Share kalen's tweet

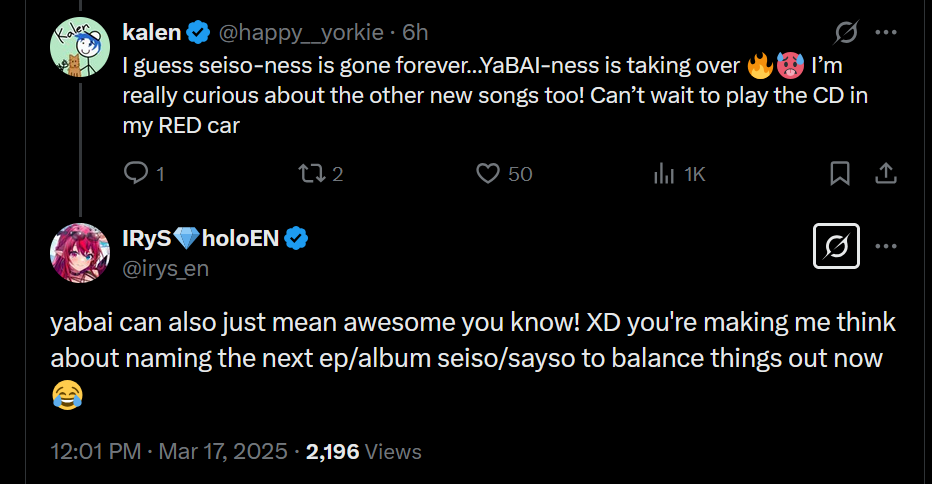click(x=885, y=174)
